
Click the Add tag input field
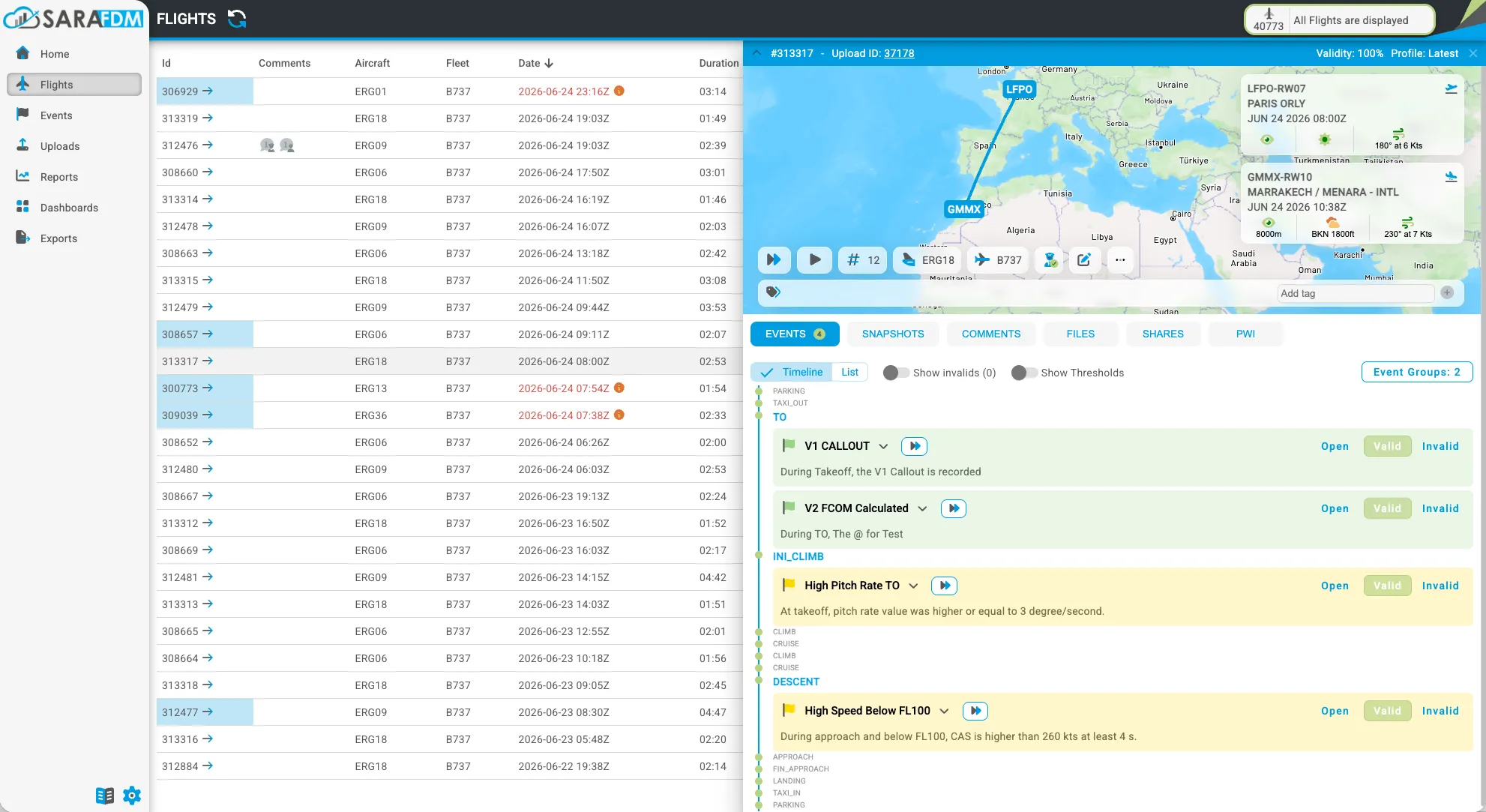pos(1355,293)
